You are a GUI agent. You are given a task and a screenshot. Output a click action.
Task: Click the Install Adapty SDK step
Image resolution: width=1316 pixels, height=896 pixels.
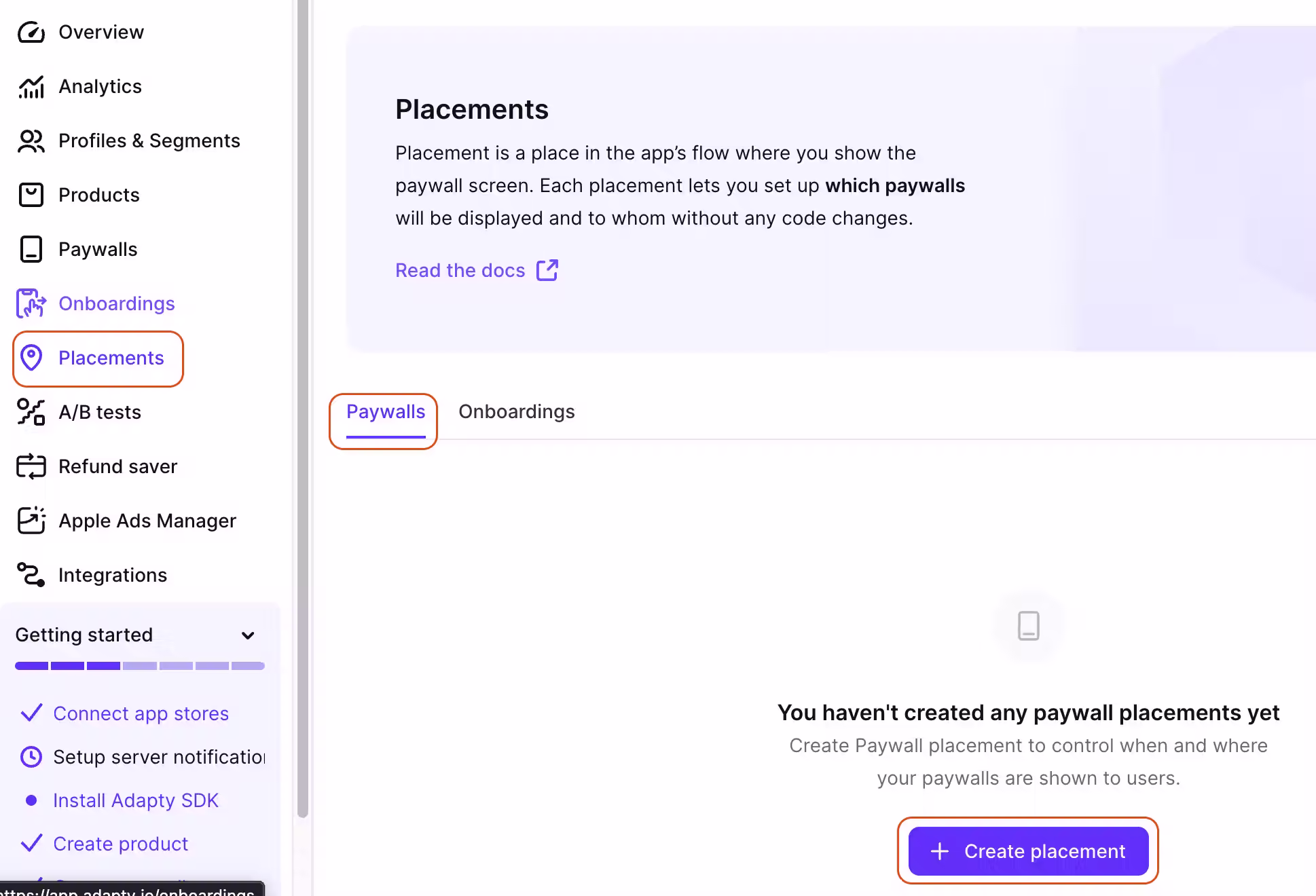tap(136, 800)
